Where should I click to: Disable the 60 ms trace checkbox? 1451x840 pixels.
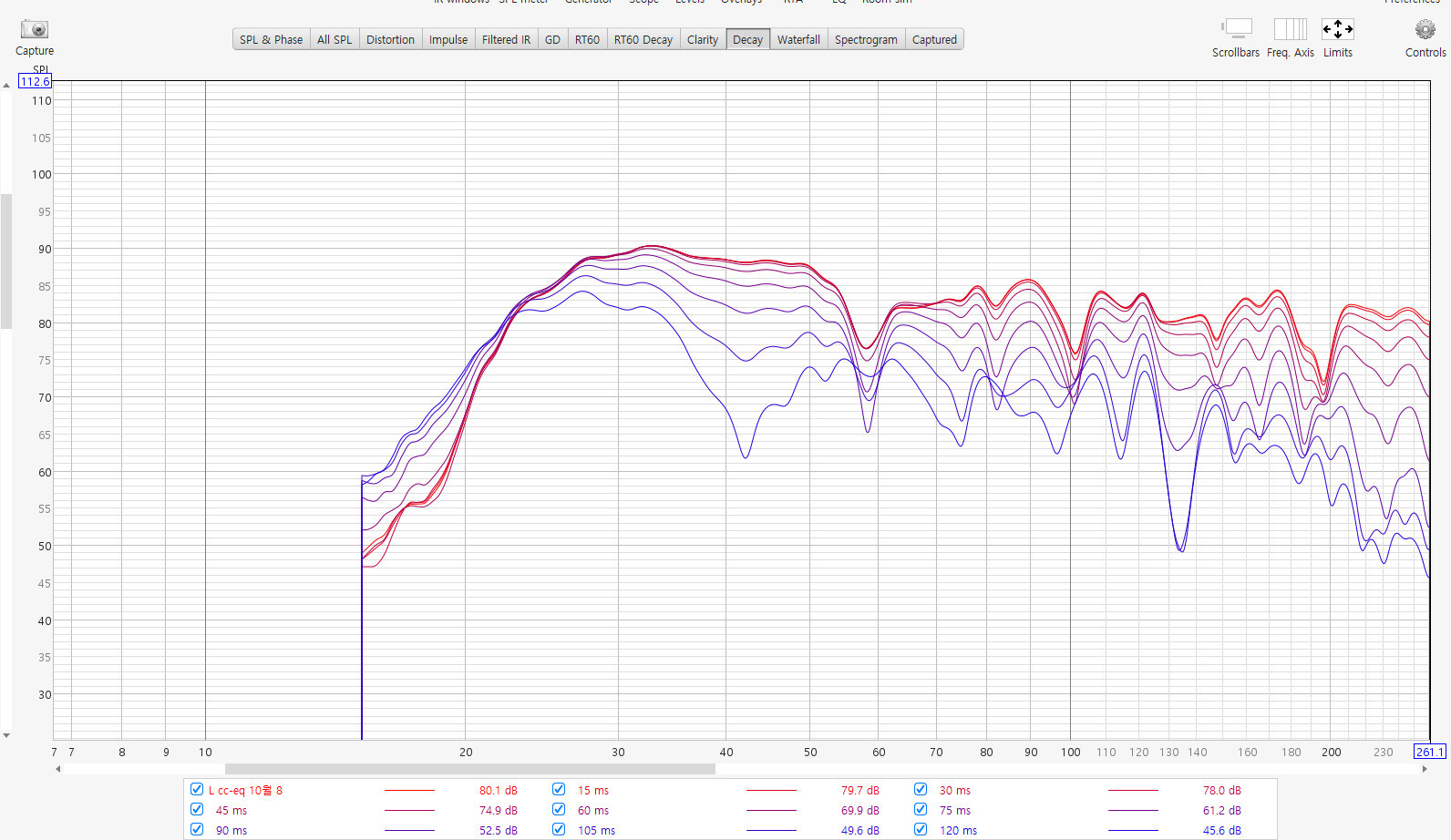[559, 809]
